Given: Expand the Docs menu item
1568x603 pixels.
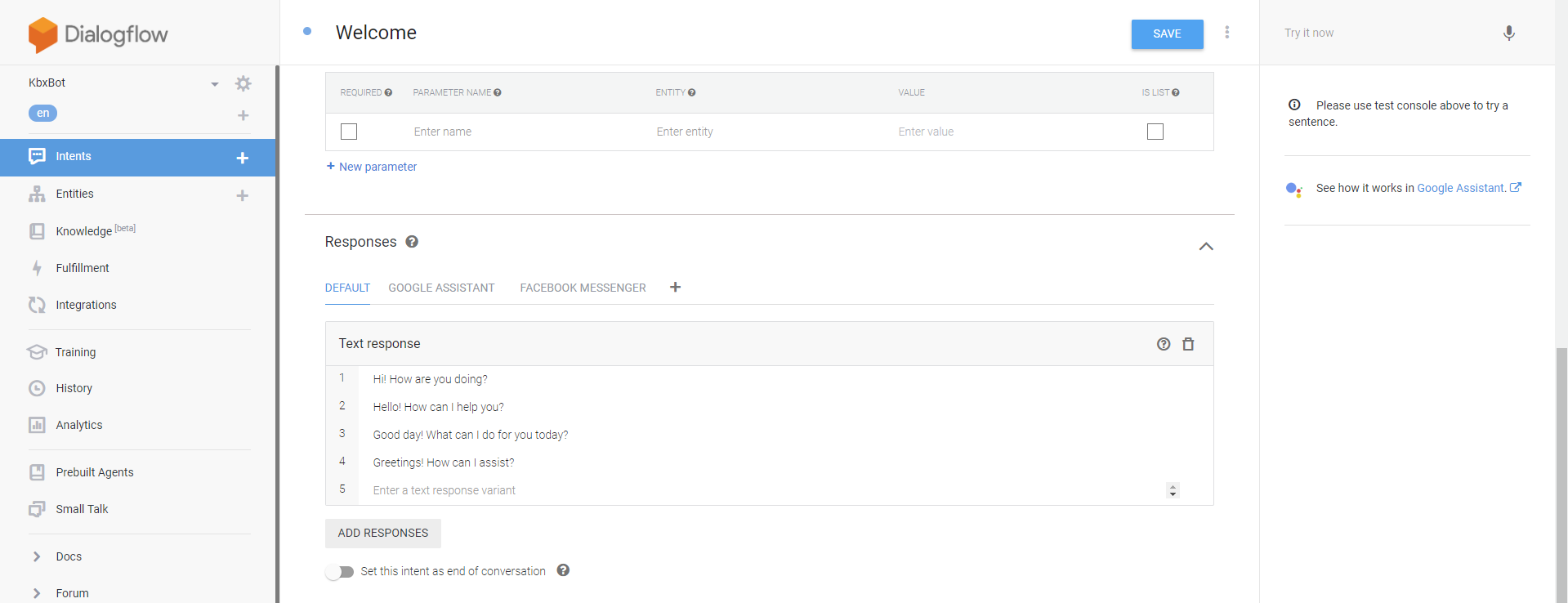Looking at the screenshot, I should (37, 556).
